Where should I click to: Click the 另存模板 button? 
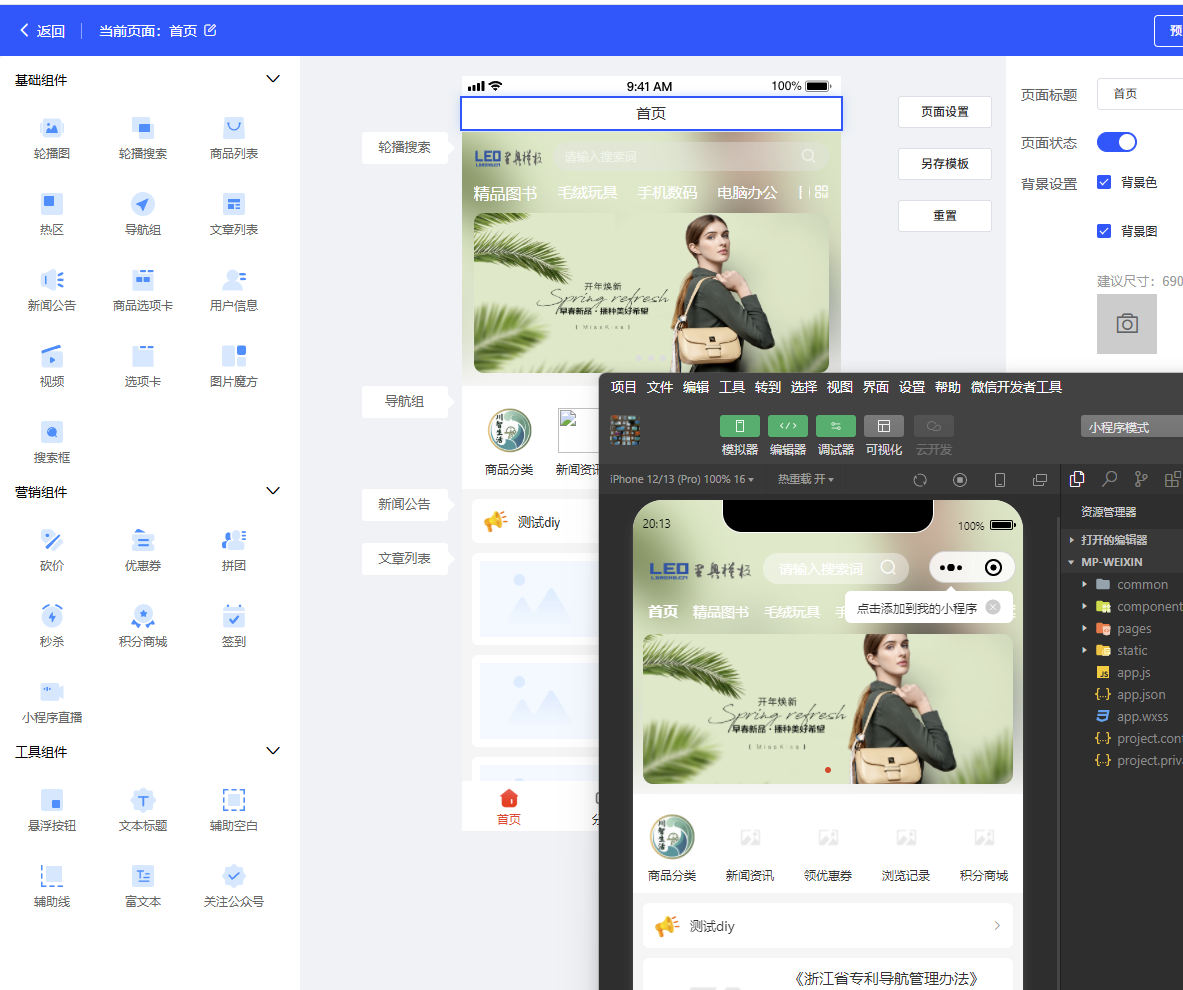point(945,164)
